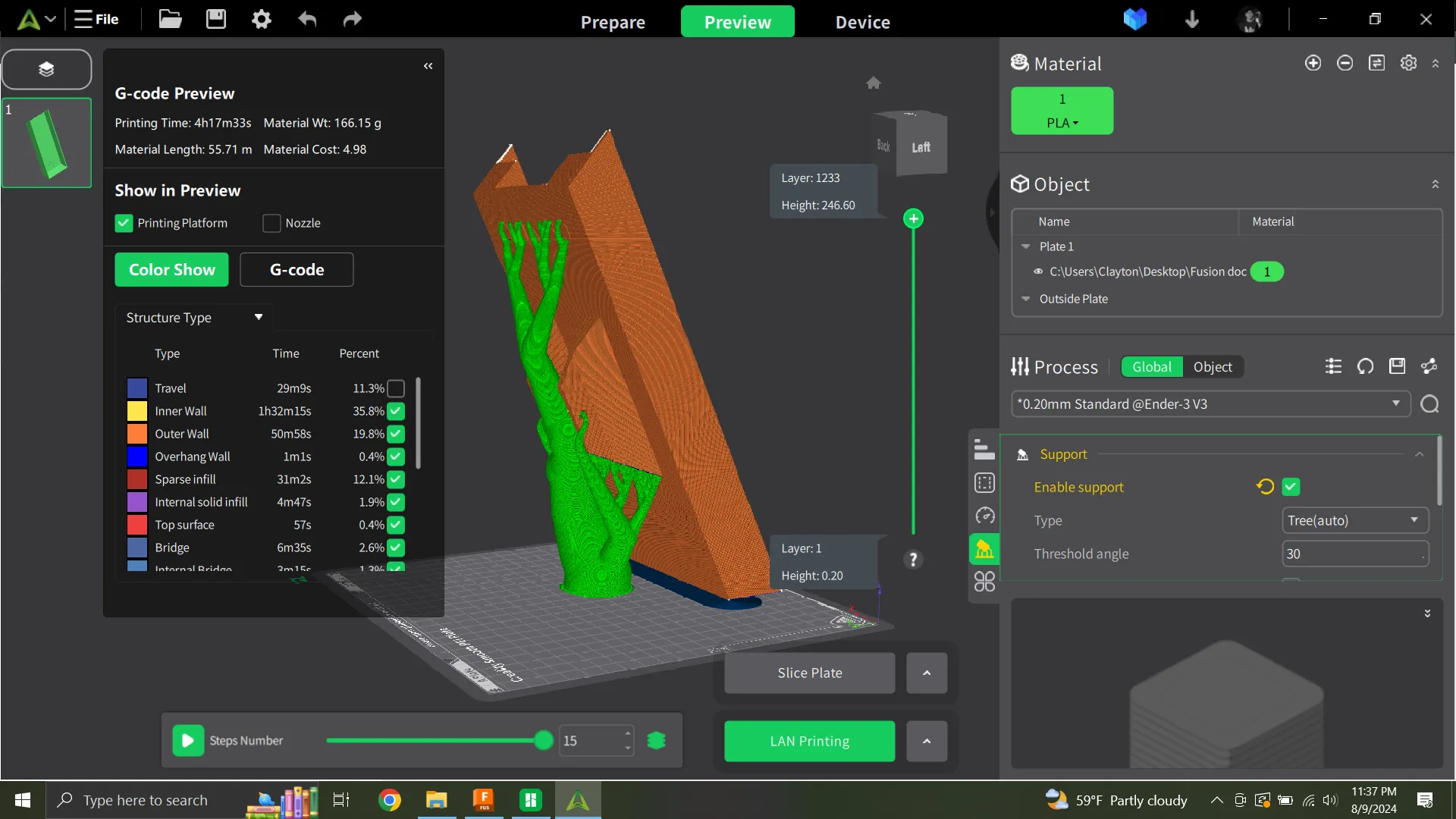Screen dimensions: 1456x819
Task: Click the save disk icon in top toolbar
Action: (x=216, y=19)
